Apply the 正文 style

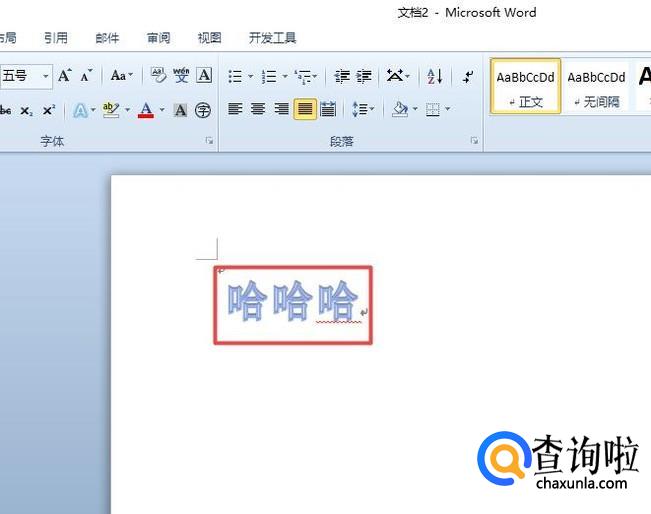(x=526, y=86)
